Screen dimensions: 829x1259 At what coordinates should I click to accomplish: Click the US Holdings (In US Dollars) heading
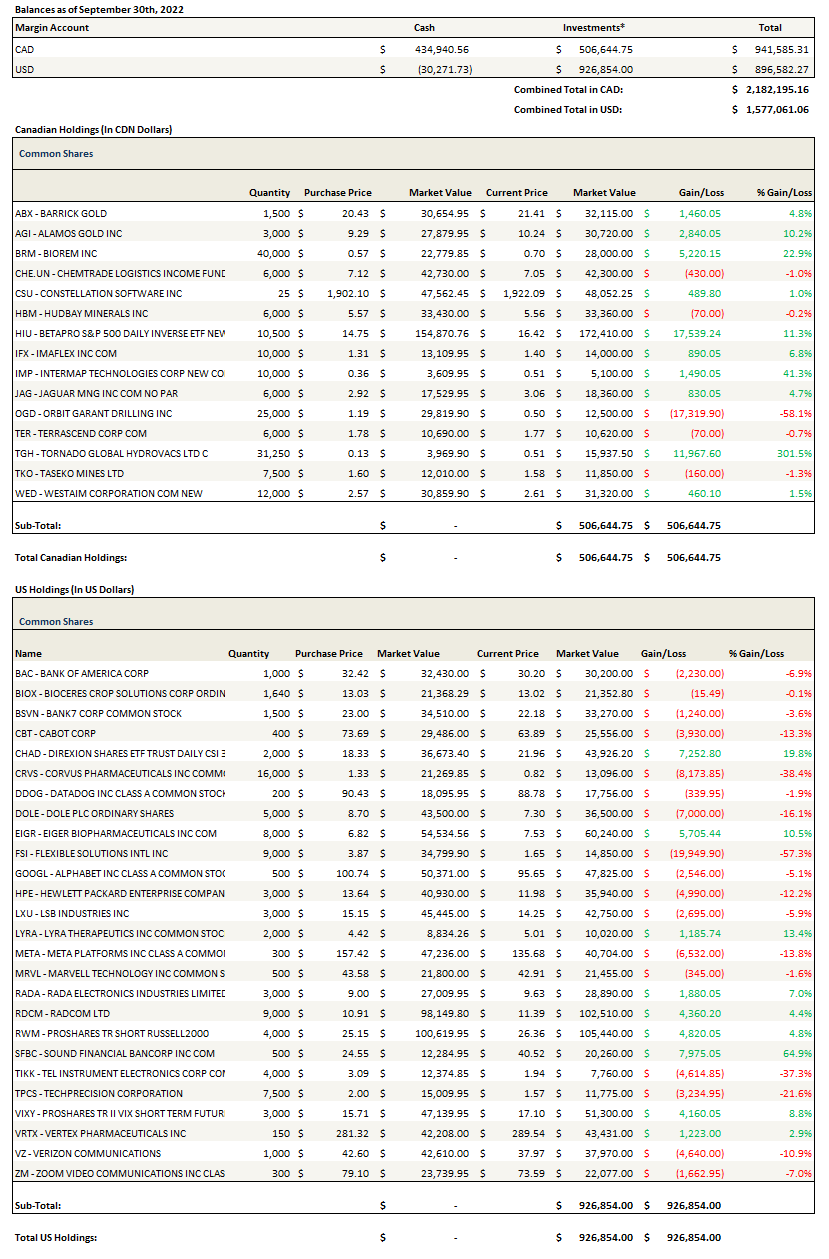(74, 589)
